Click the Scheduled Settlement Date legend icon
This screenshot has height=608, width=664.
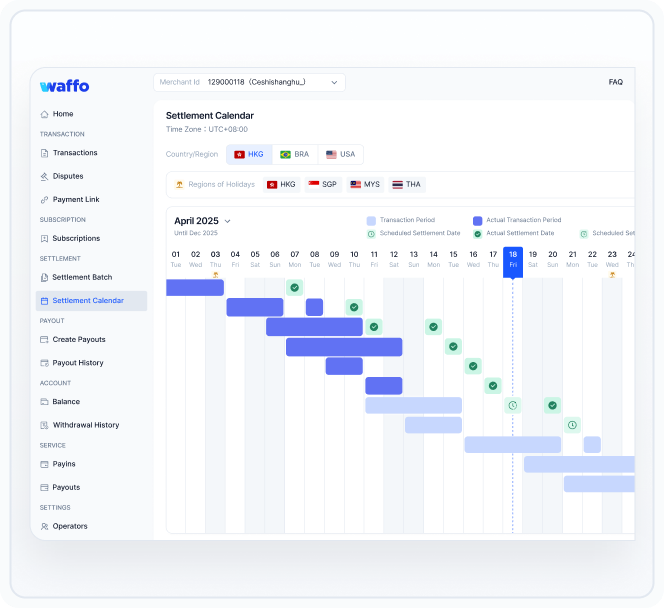coord(371,234)
